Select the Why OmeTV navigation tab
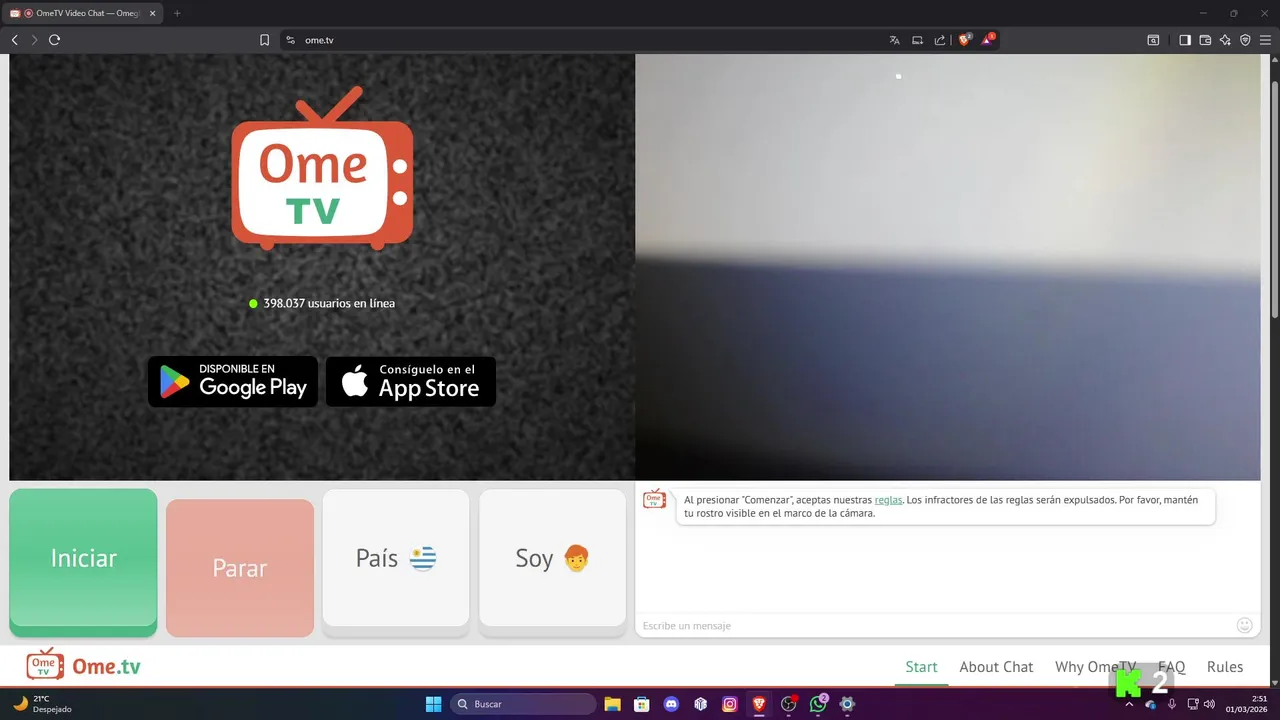Viewport: 1280px width, 720px height. coord(1096,667)
